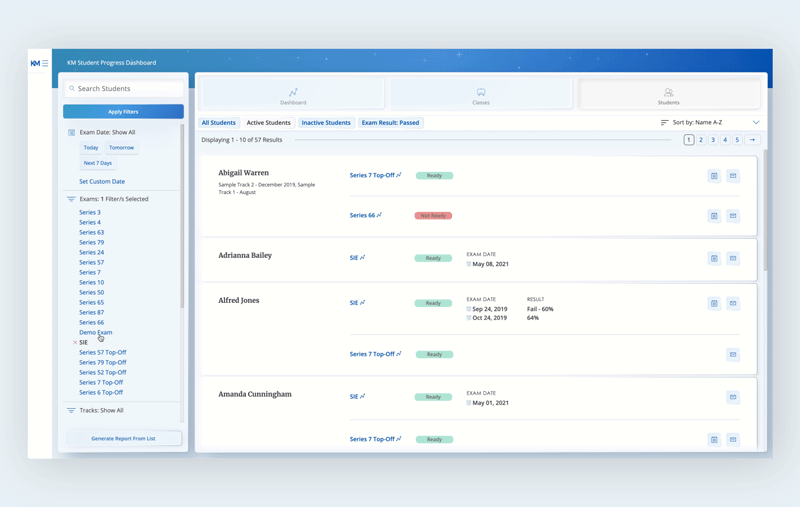
Task: Toggle the Inactive Students filter
Action: point(326,123)
